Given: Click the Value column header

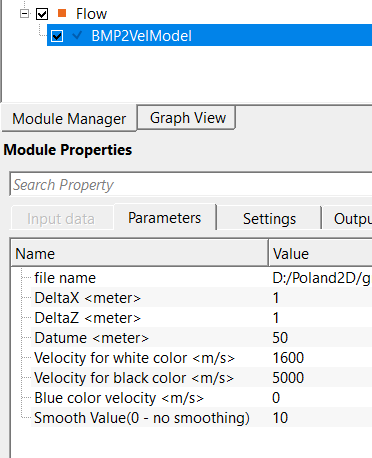Looking at the screenshot, I should click(x=320, y=254).
